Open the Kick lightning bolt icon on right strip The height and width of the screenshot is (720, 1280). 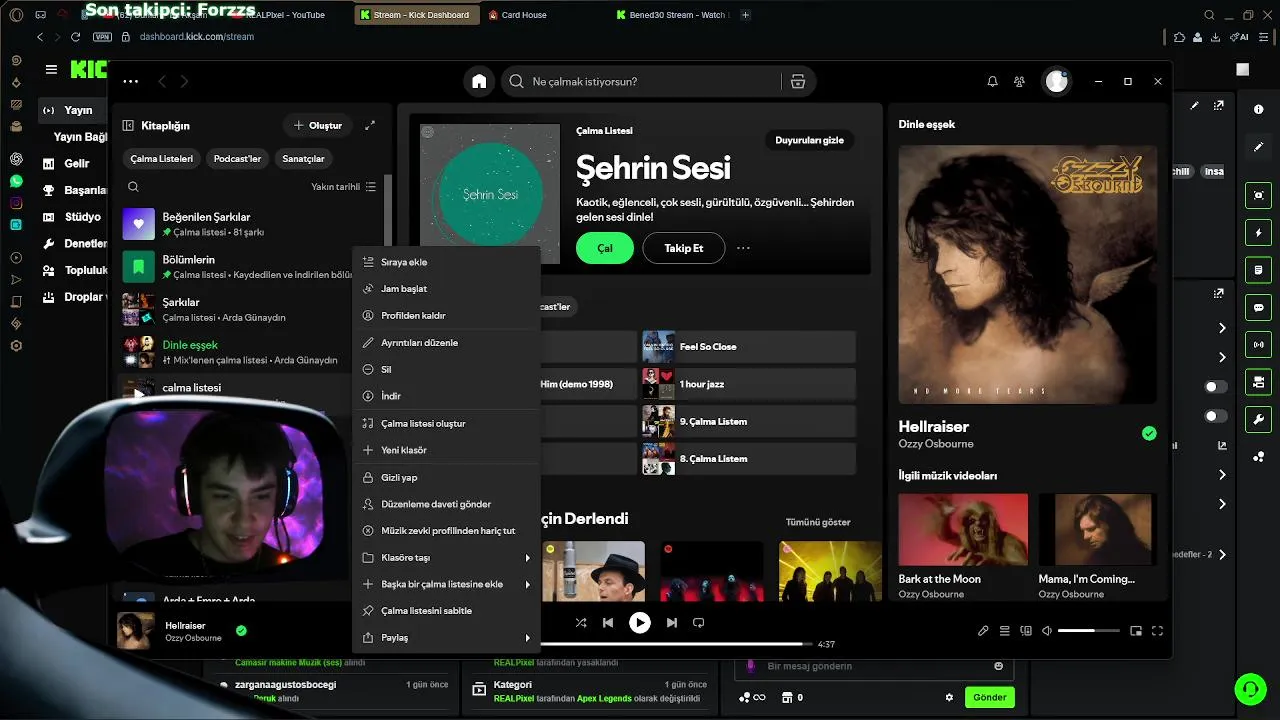pos(1258,233)
